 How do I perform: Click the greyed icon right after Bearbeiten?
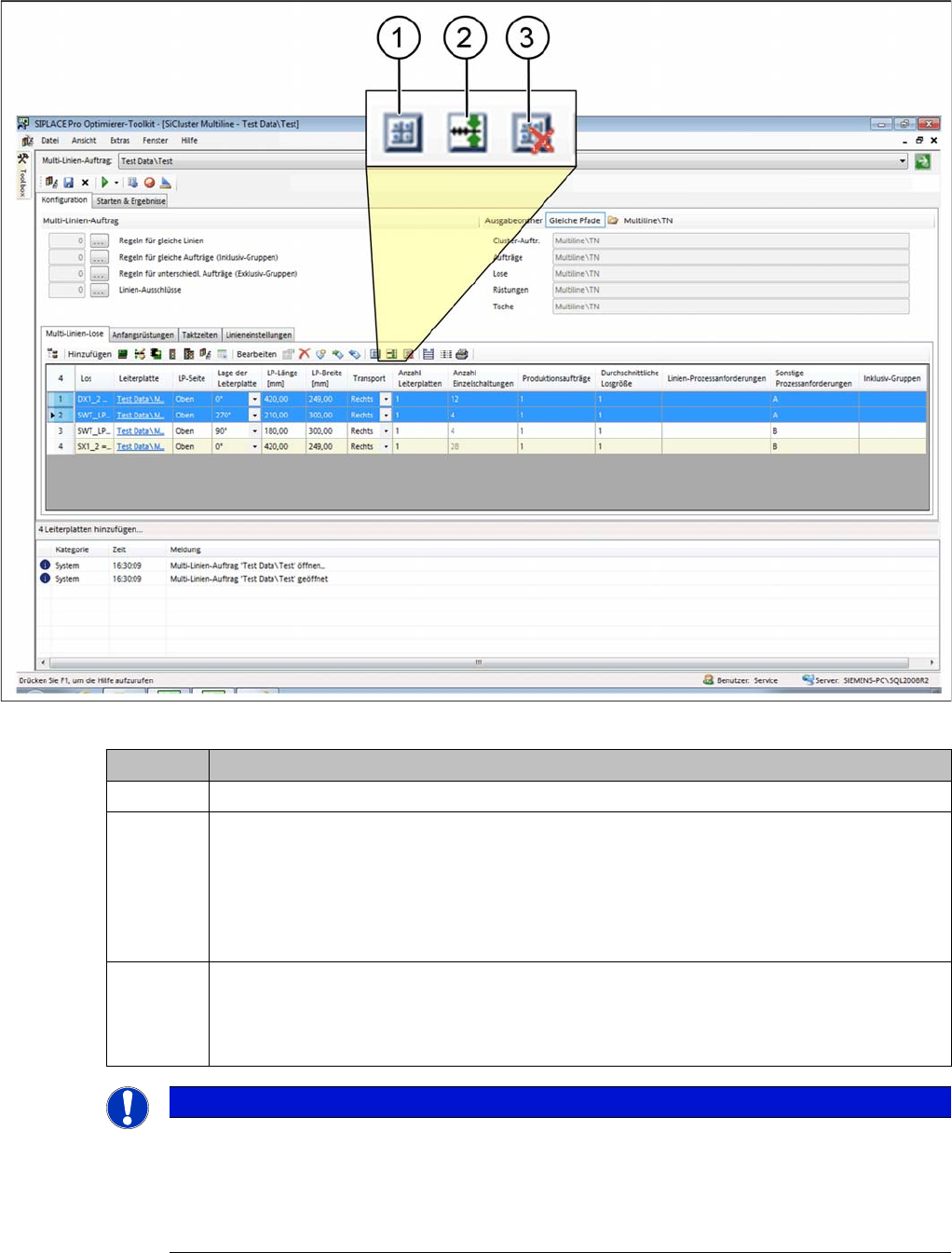pyautogui.click(x=288, y=354)
